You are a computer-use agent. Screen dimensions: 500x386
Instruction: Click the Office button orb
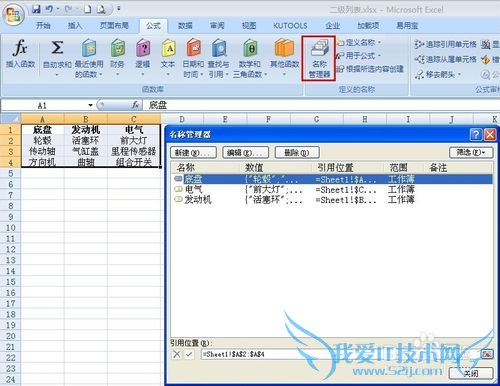(13, 15)
